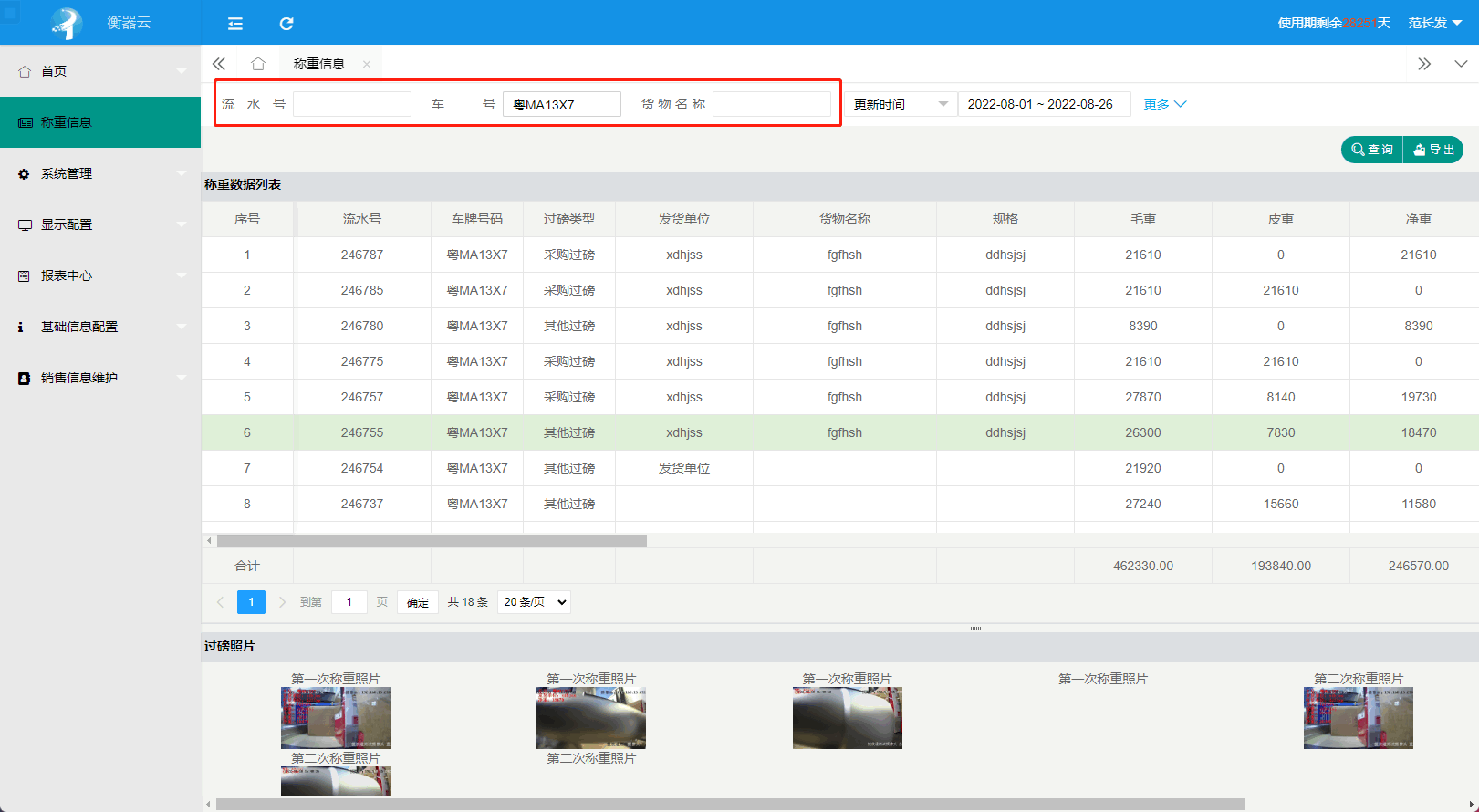Screen dimensions: 1479x812
Task: Focus the 货物名称 input field
Action: 772,104
